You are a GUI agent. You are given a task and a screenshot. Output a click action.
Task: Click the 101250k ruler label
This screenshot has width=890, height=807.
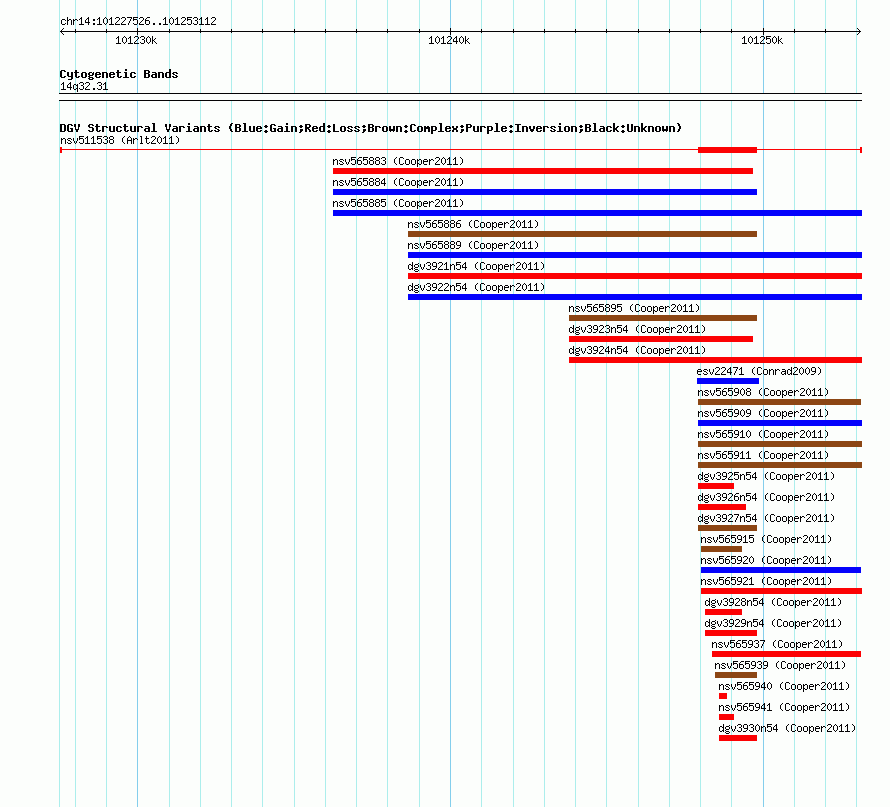(762, 40)
